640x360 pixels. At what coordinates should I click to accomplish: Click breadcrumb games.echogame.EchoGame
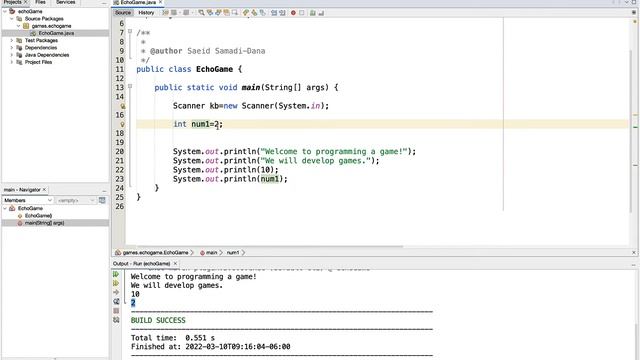155,253
